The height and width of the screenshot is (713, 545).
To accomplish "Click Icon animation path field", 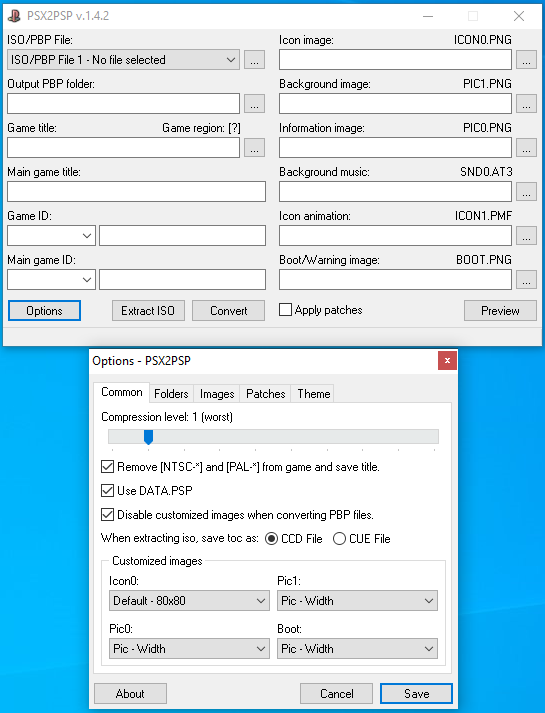I will tap(395, 236).
